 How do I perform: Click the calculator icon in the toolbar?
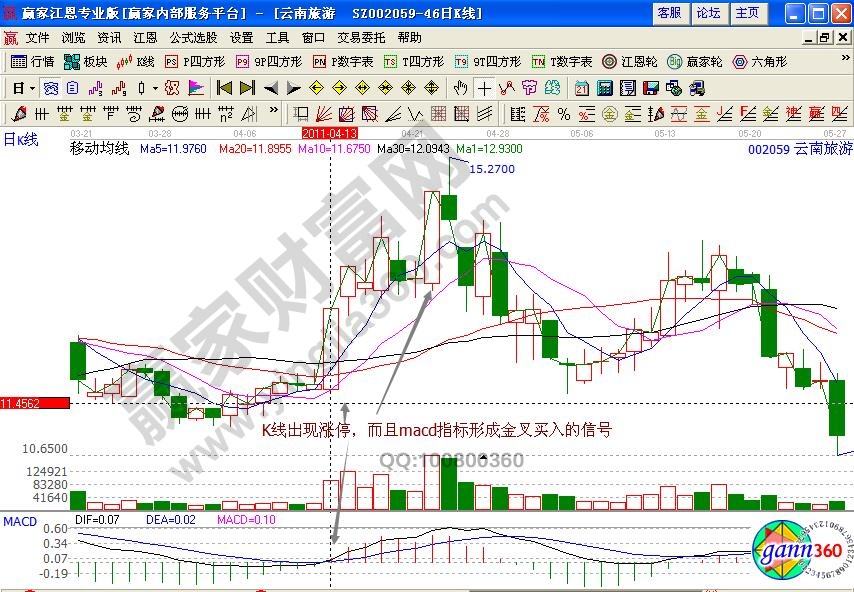(604, 87)
